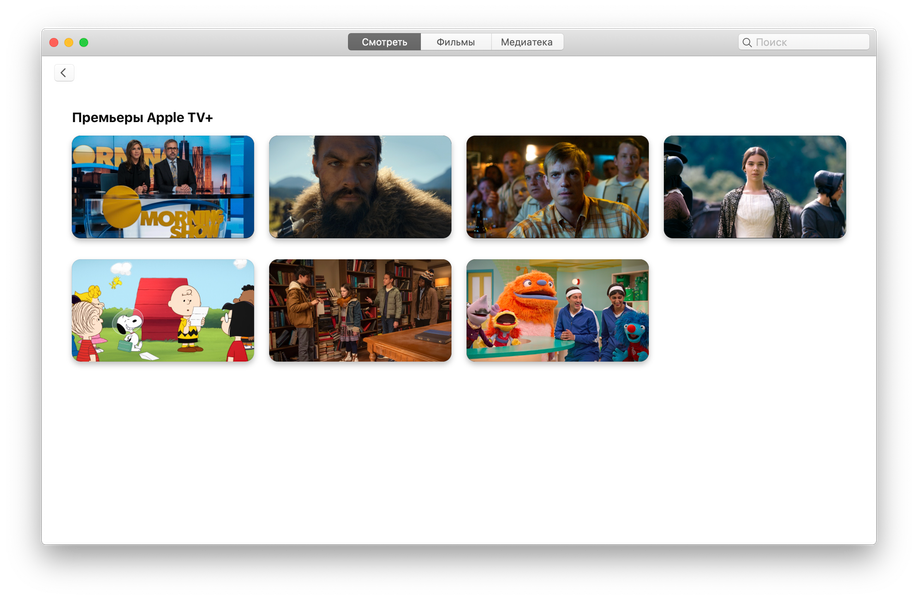This screenshot has height=600, width=918.
Task: Minimize window with the yellow button
Action: coord(68,42)
